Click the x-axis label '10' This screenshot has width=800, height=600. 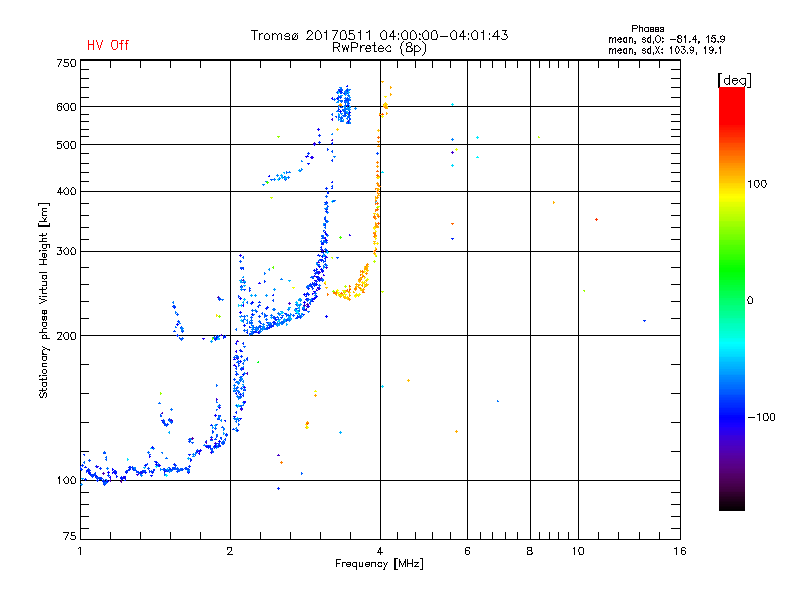(578, 551)
